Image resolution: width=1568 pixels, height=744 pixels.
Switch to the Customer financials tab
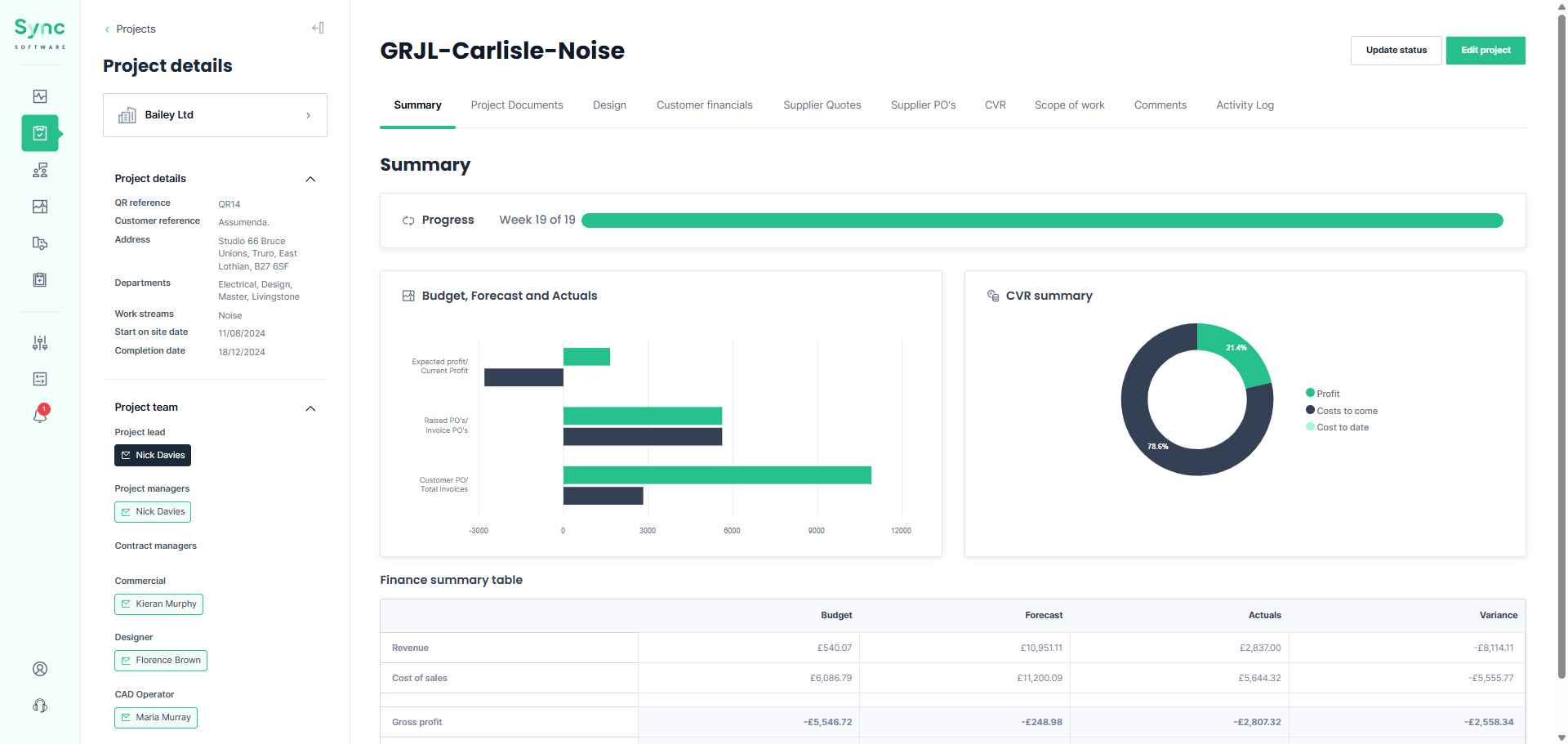pyautogui.click(x=704, y=105)
